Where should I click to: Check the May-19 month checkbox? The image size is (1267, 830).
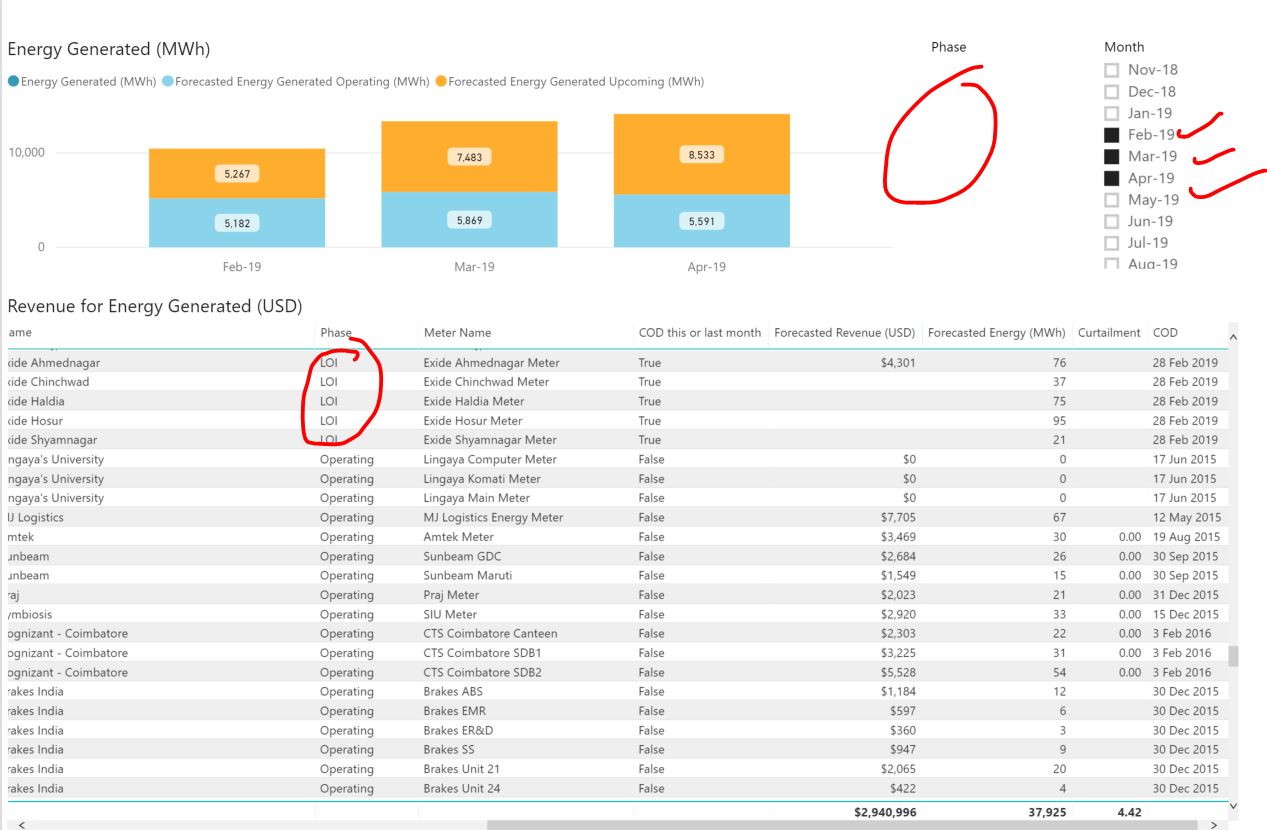click(1111, 200)
